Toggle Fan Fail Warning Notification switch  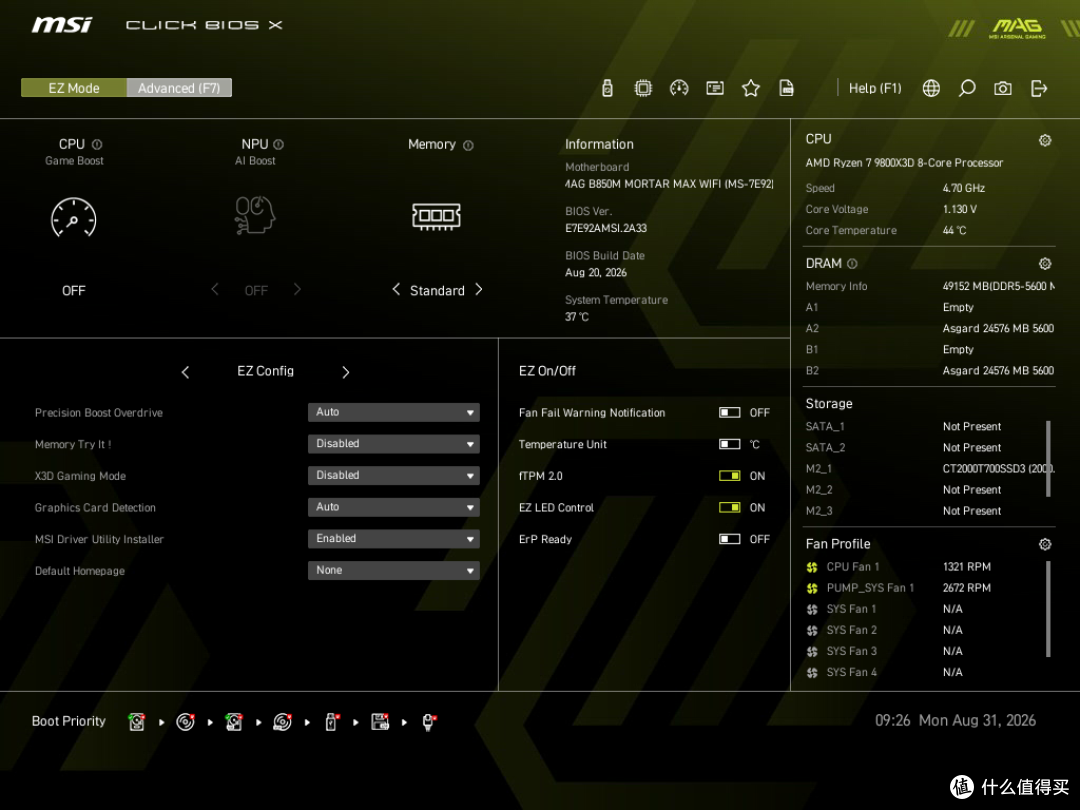[729, 413]
